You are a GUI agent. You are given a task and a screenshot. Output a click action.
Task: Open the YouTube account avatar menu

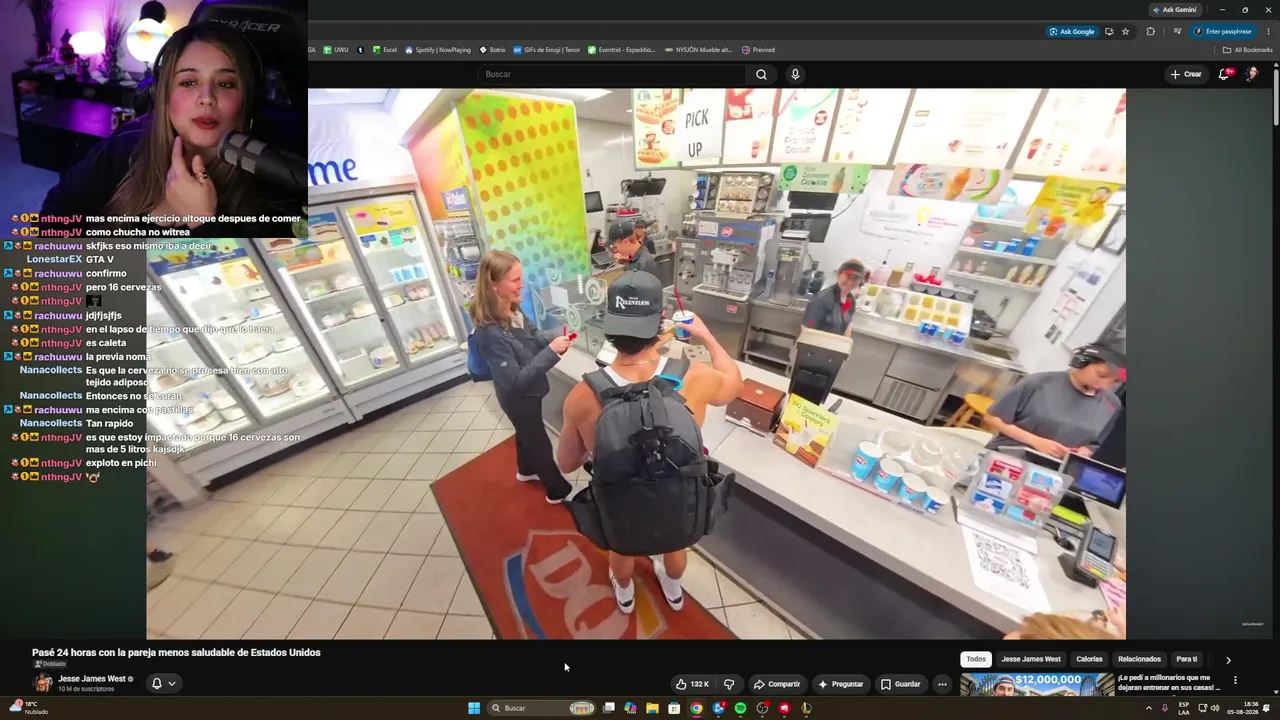[x=1251, y=74]
